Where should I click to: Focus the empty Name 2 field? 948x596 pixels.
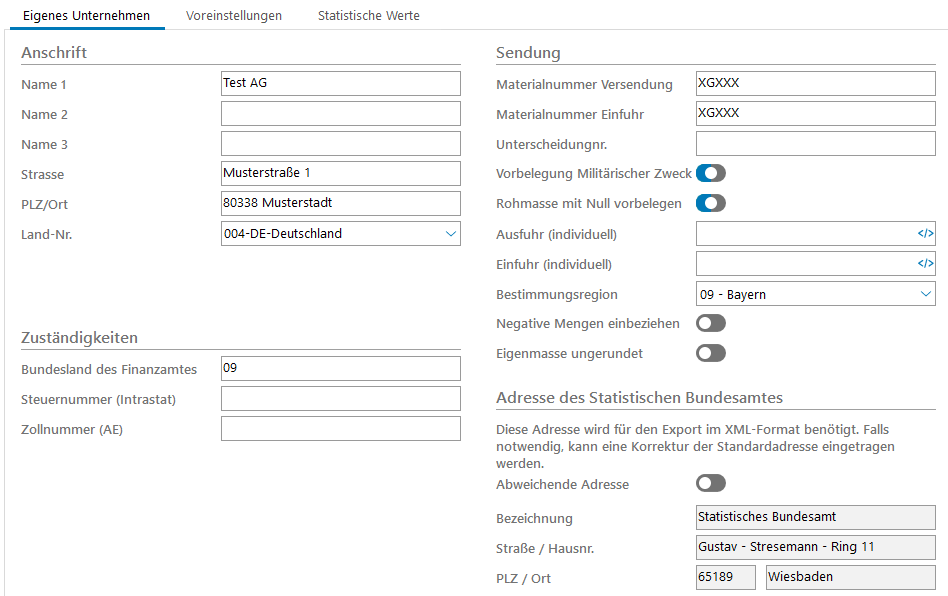tap(340, 114)
